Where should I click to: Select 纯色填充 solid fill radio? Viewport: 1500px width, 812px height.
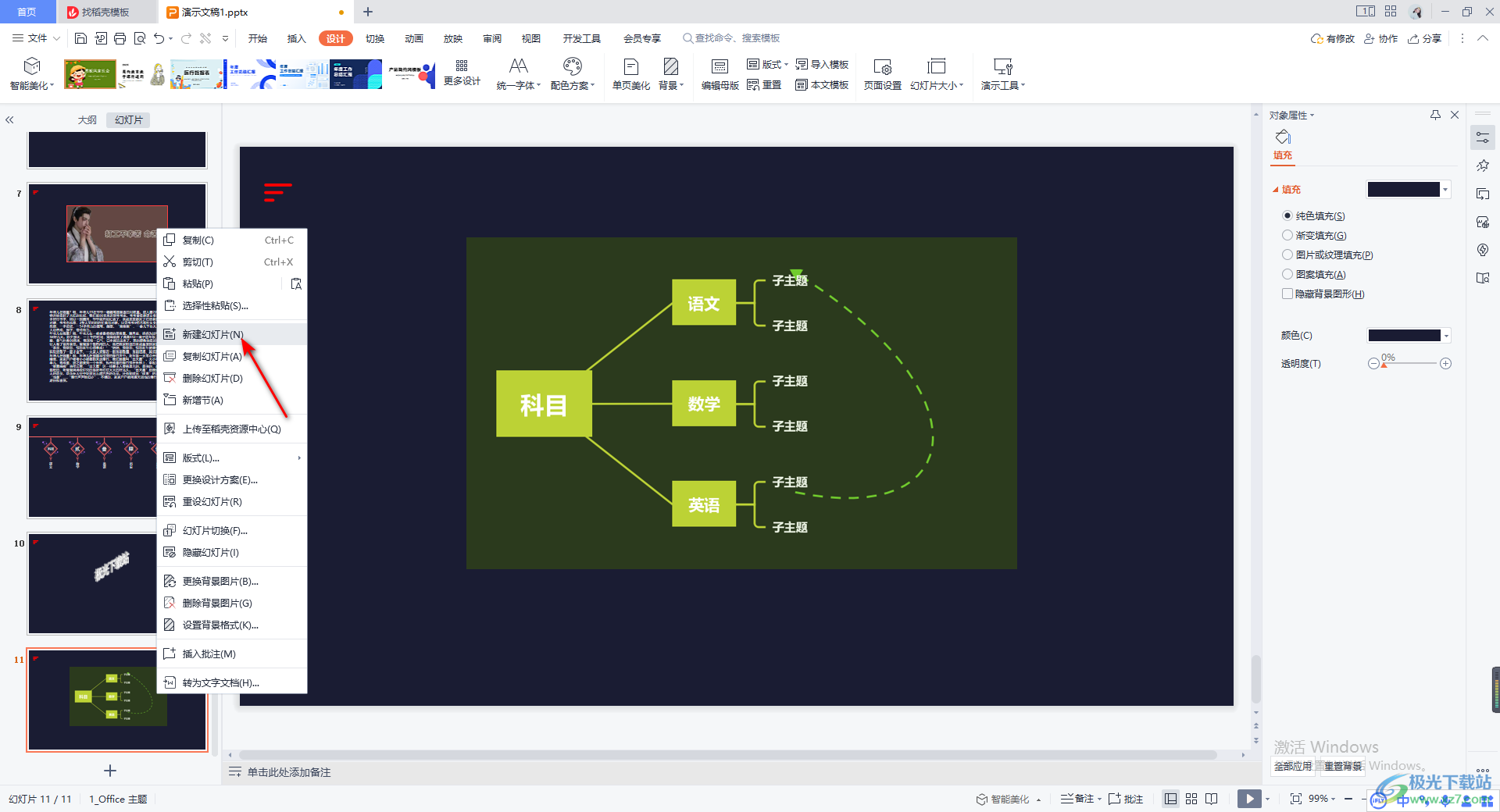click(1287, 215)
